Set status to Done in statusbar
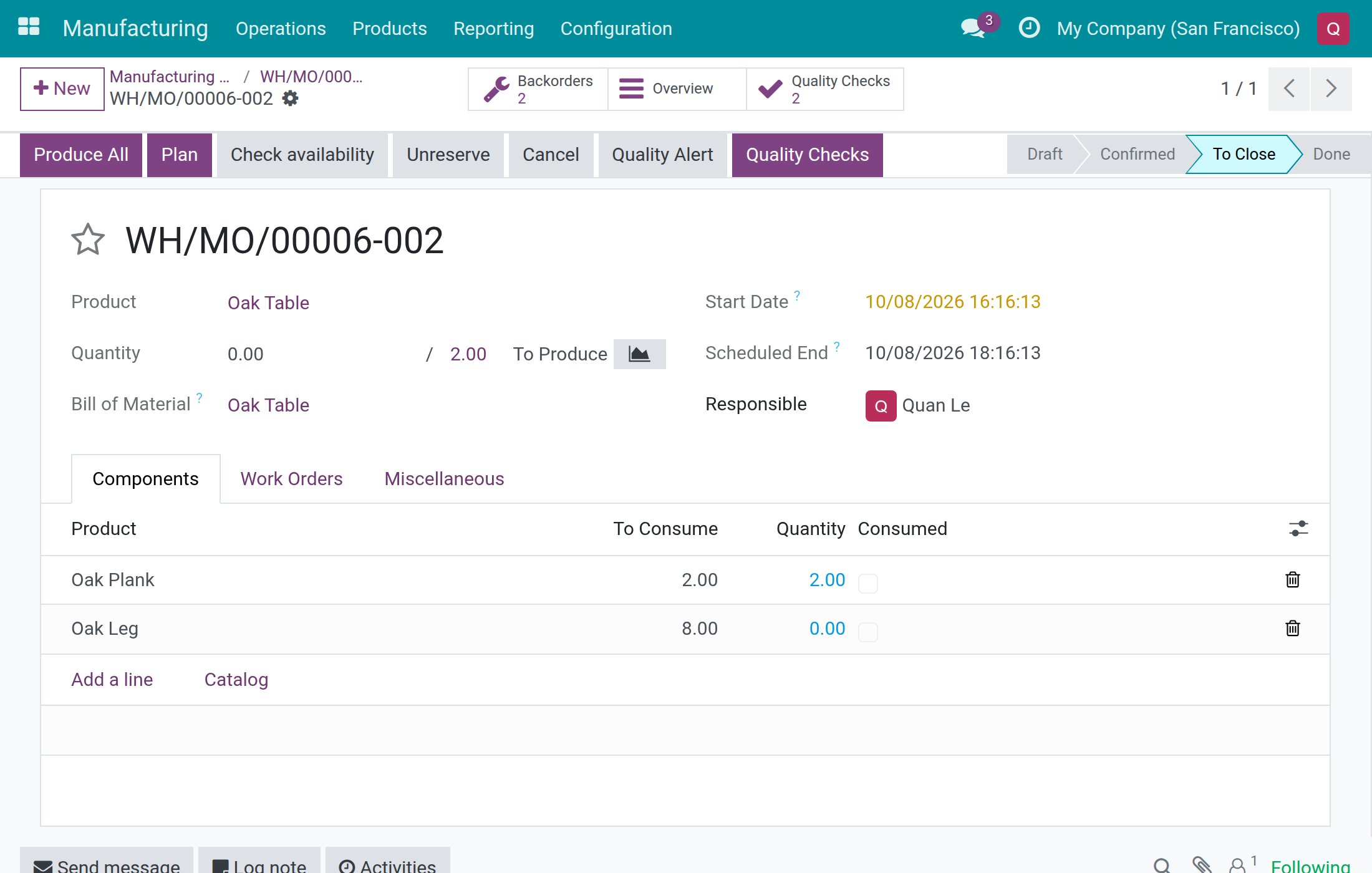1372x873 pixels. point(1331,154)
